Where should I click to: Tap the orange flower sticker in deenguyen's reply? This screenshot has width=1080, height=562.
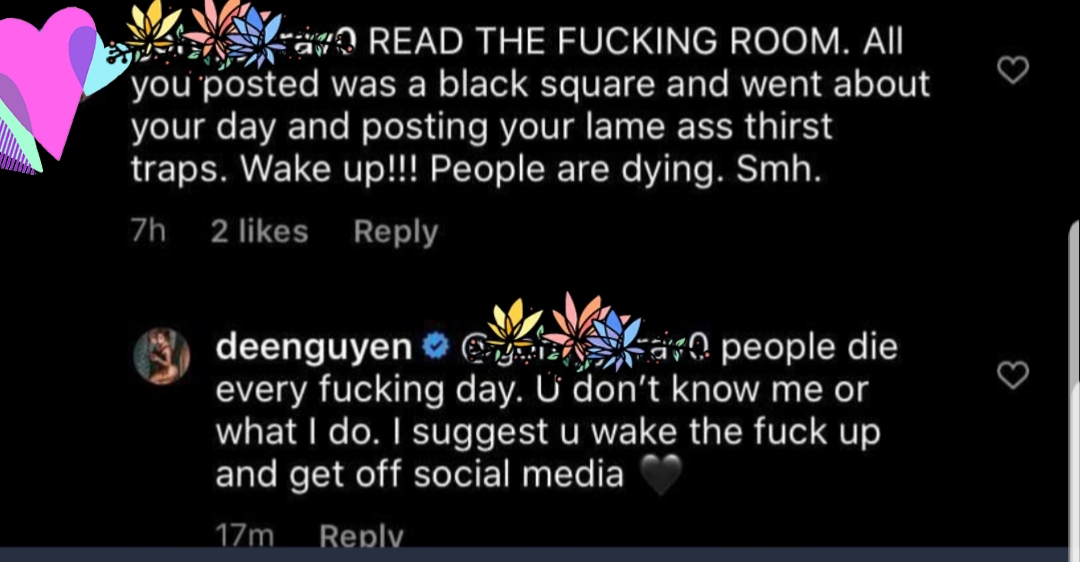click(x=577, y=325)
